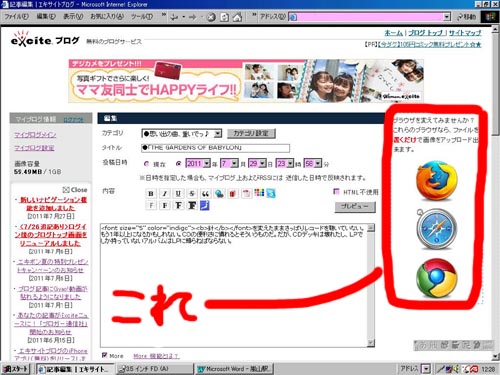Click the IE Forward arrow button
The width and height of the screenshot is (500, 375).
[x=193, y=17]
